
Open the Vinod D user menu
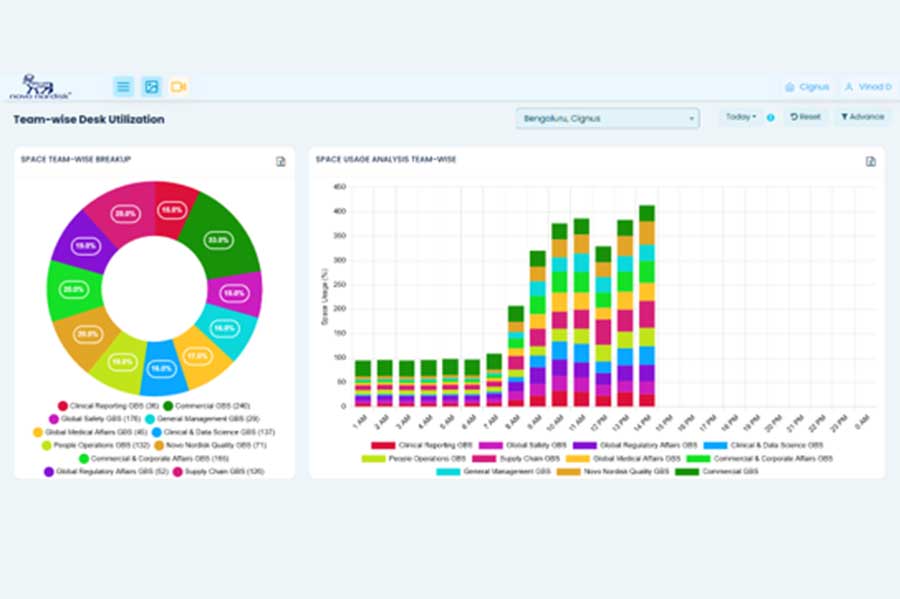point(865,87)
